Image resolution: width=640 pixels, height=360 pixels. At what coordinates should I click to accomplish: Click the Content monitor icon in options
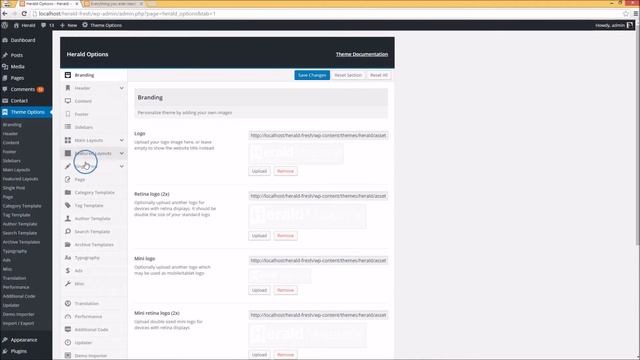[68, 101]
